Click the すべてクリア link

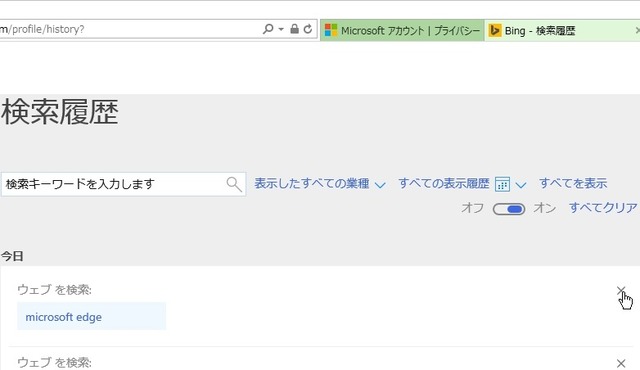point(603,208)
